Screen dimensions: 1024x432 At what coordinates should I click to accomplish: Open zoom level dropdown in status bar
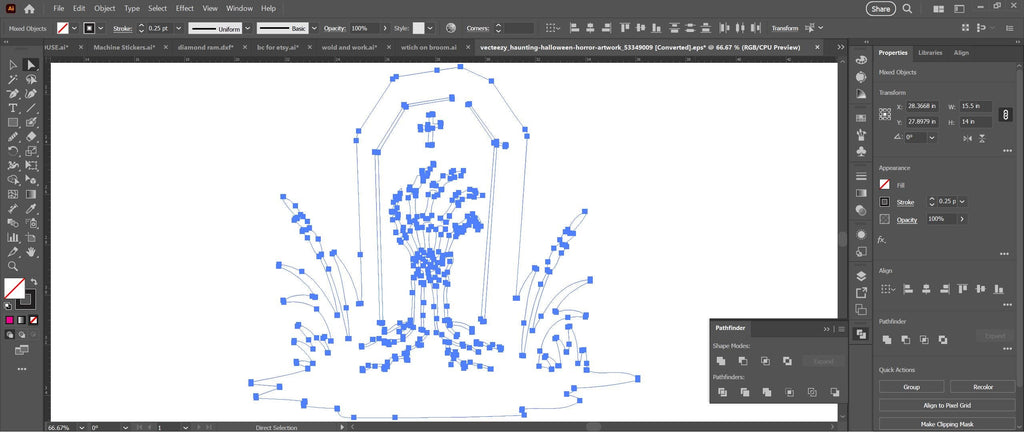point(81,427)
